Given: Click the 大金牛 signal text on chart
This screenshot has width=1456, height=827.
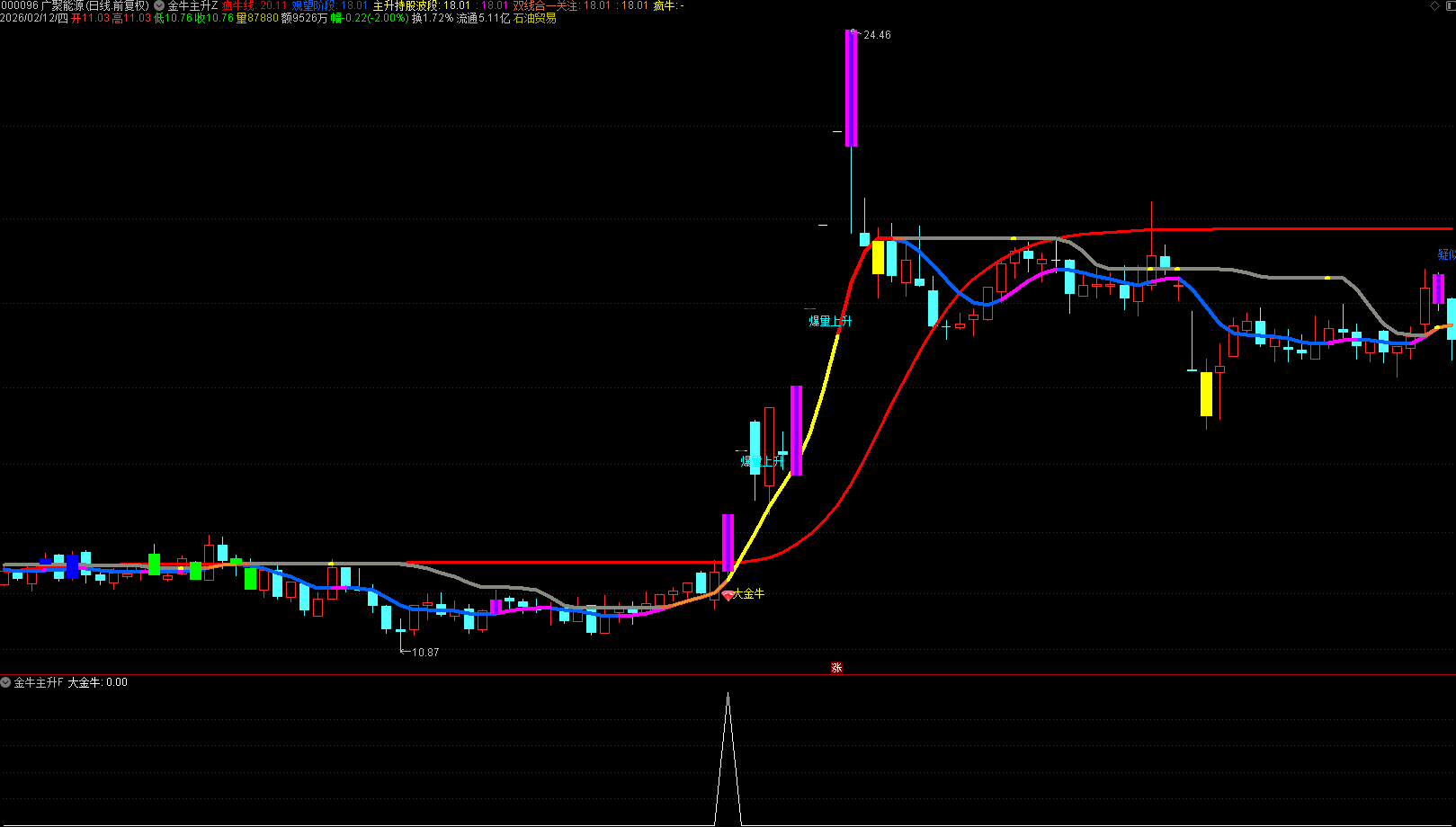Looking at the screenshot, I should point(749,593).
